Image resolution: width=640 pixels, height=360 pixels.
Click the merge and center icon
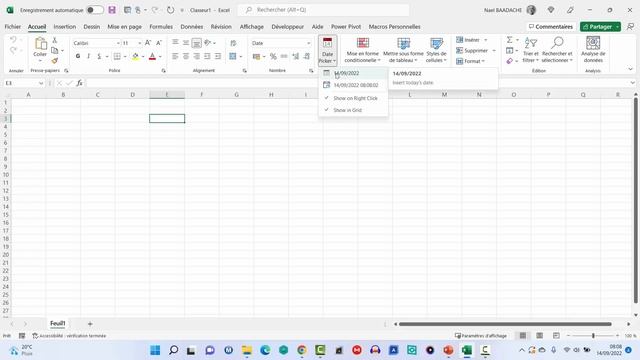233,56
